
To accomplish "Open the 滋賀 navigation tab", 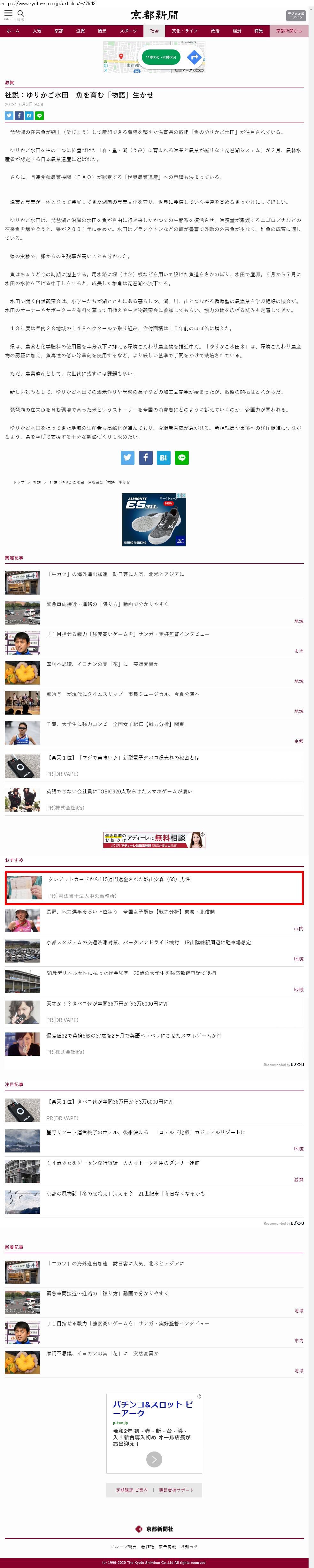I will [x=80, y=31].
